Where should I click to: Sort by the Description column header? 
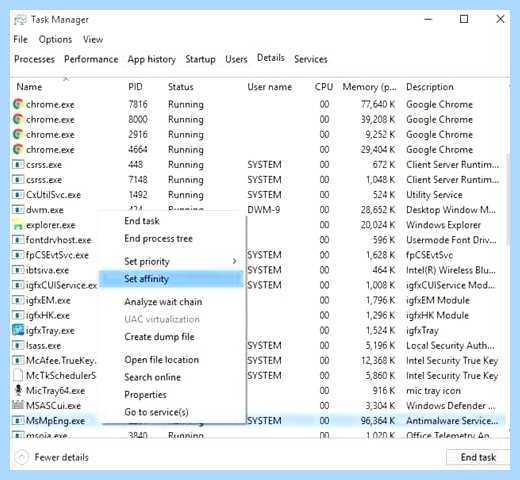430,87
